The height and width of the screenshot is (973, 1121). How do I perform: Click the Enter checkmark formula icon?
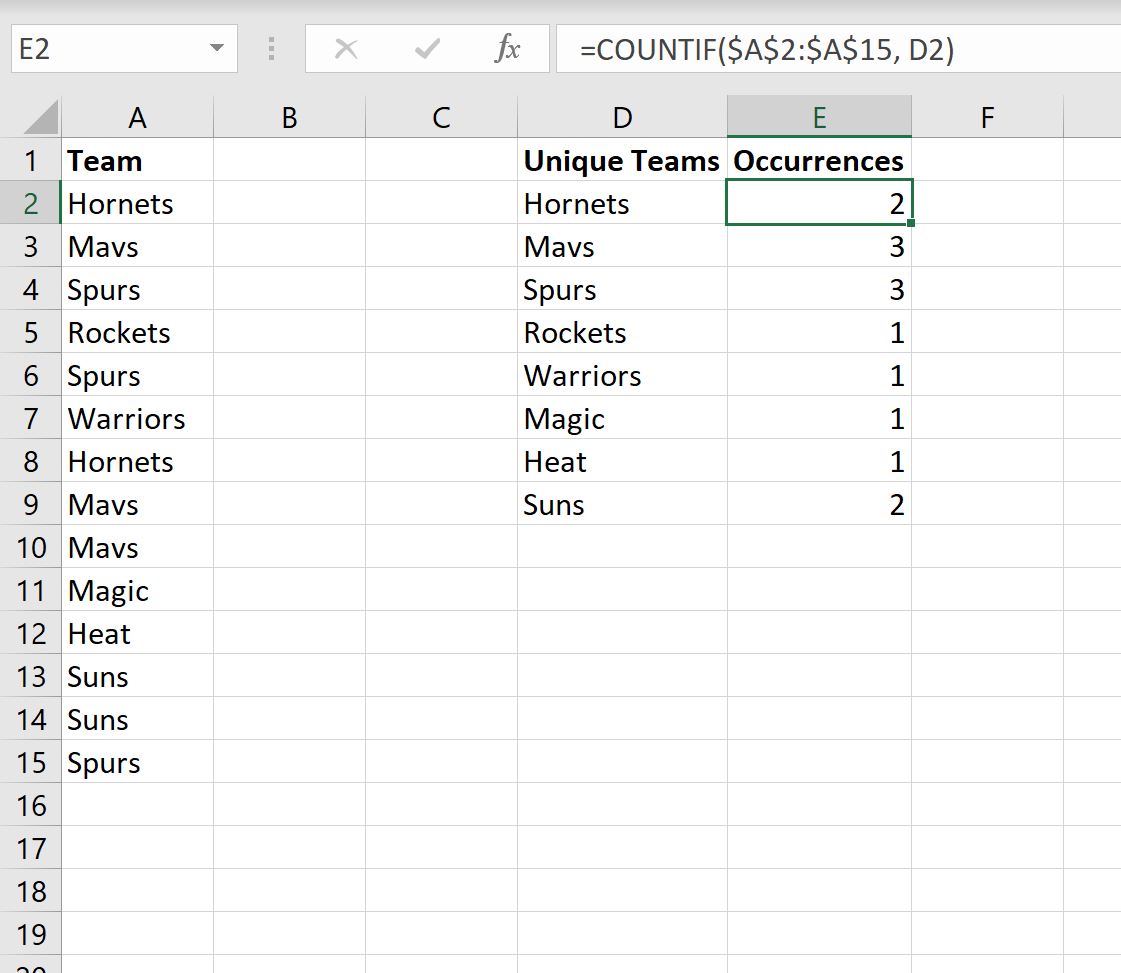pyautogui.click(x=427, y=49)
